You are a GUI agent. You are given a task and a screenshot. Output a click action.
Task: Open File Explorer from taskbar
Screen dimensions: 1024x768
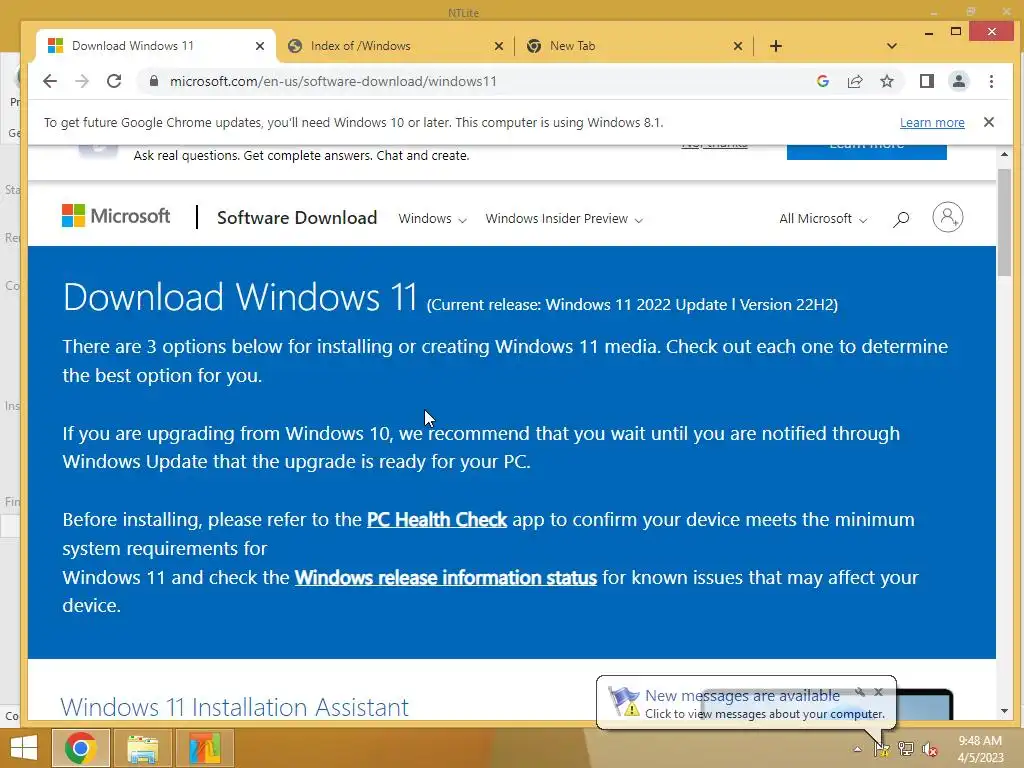143,748
